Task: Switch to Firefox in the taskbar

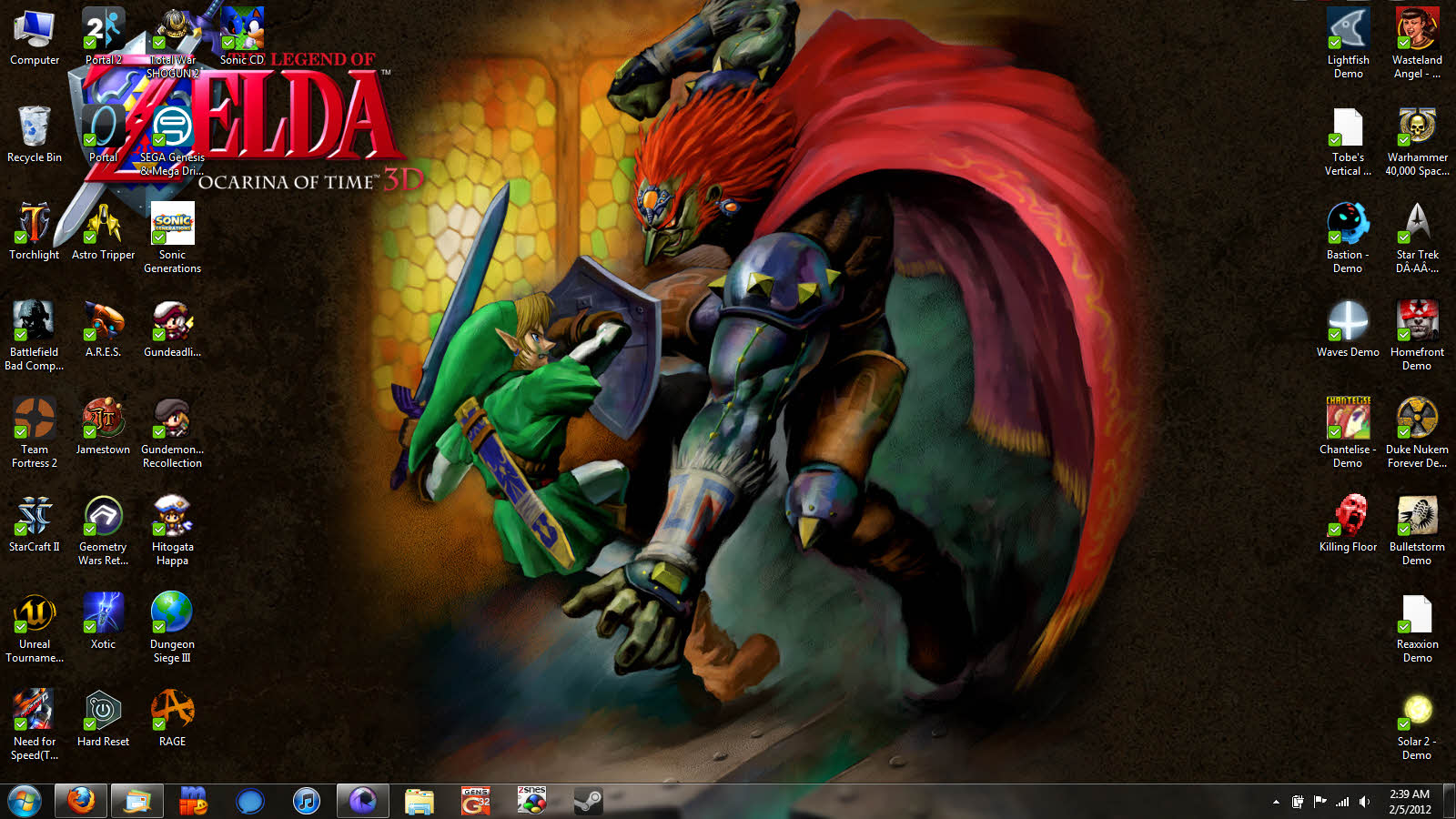Action: 81,801
